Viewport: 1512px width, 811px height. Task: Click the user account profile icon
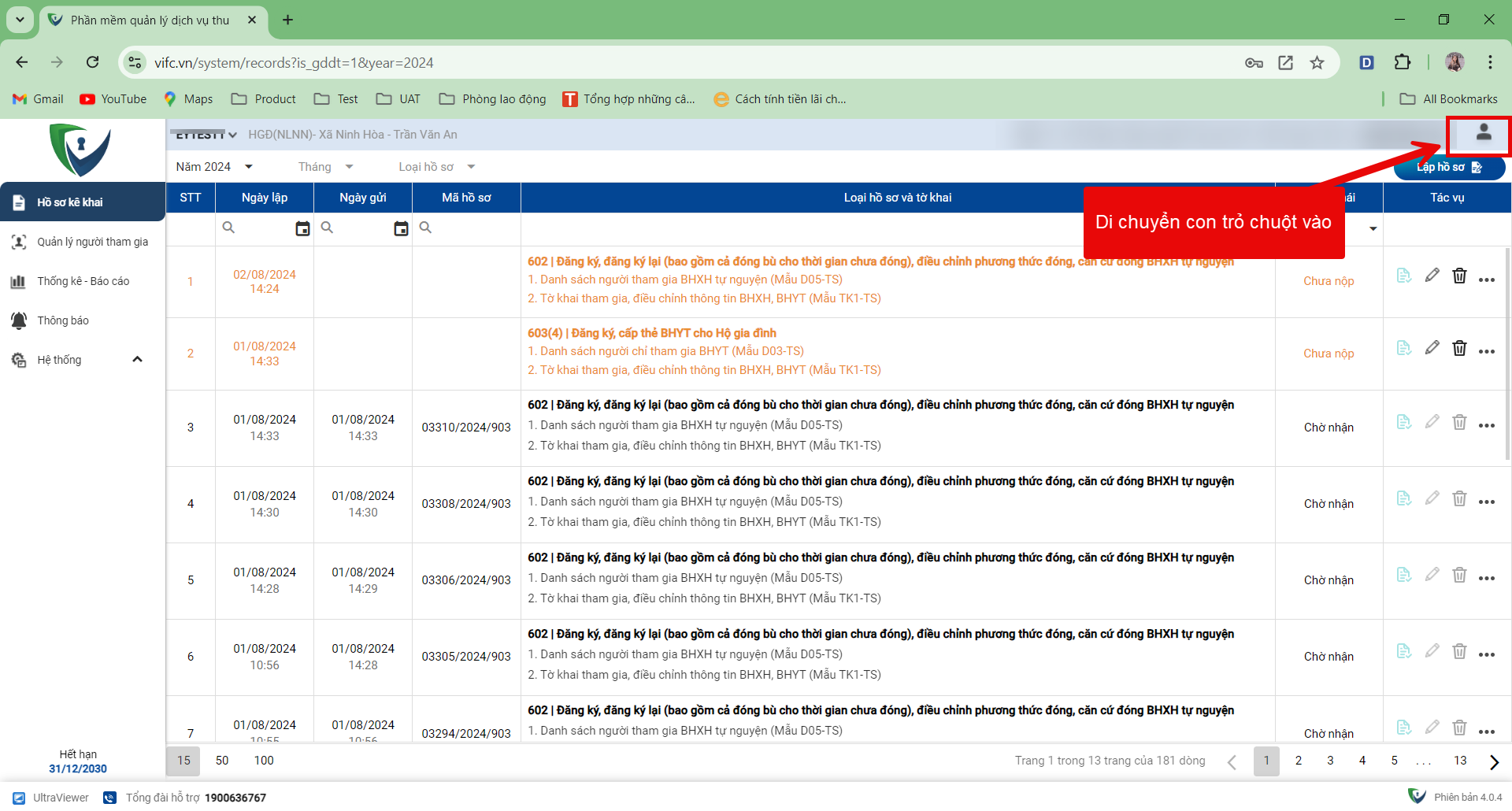1483,133
